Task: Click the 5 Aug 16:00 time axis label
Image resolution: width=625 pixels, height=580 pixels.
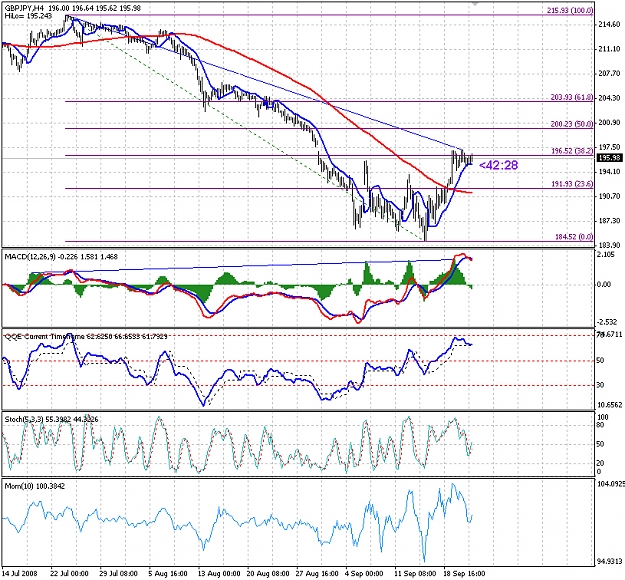Action: (x=167, y=574)
